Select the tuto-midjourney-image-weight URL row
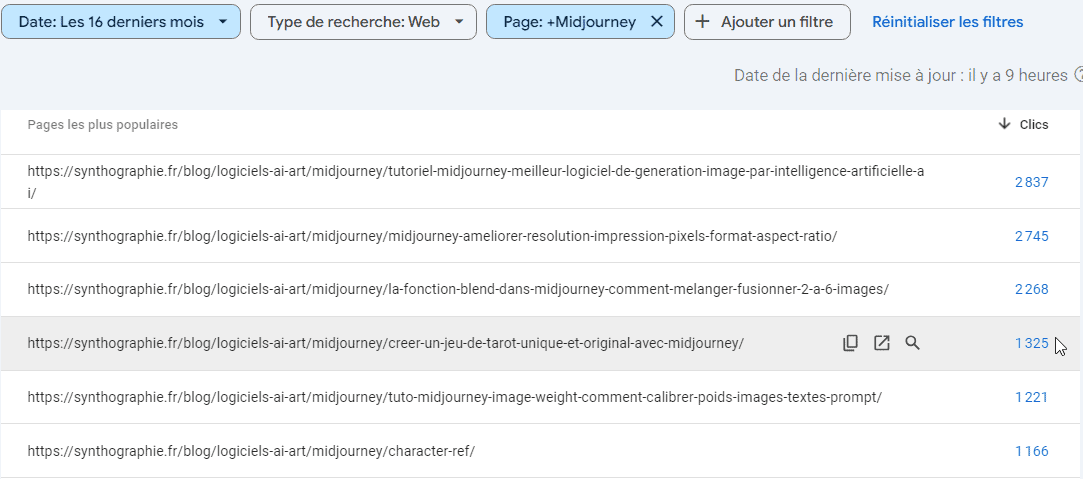This screenshot has height=479, width=1083. pyautogui.click(x=542, y=398)
